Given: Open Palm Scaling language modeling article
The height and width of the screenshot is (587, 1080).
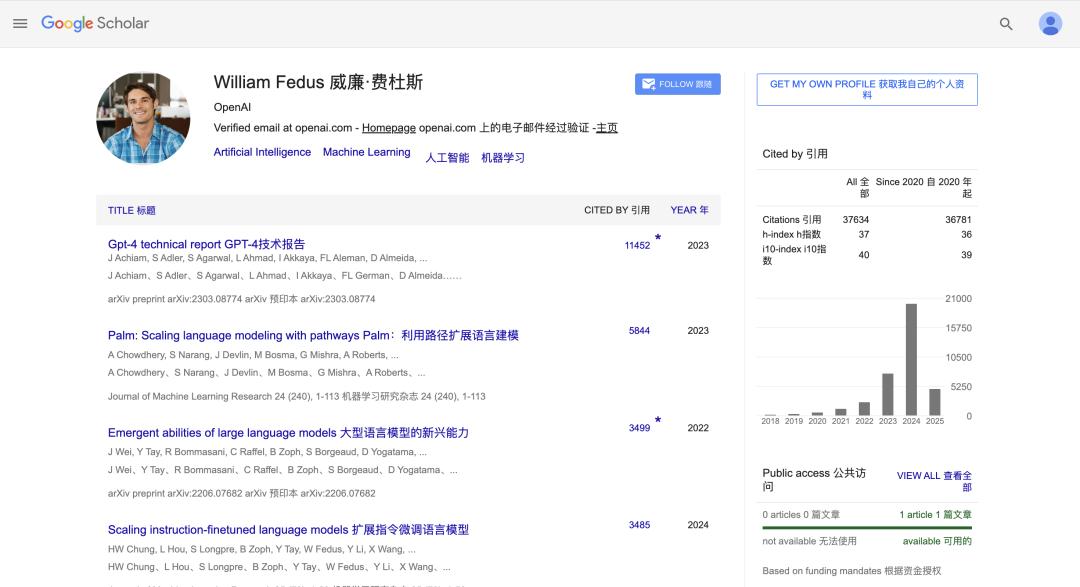Looking at the screenshot, I should coord(313,336).
